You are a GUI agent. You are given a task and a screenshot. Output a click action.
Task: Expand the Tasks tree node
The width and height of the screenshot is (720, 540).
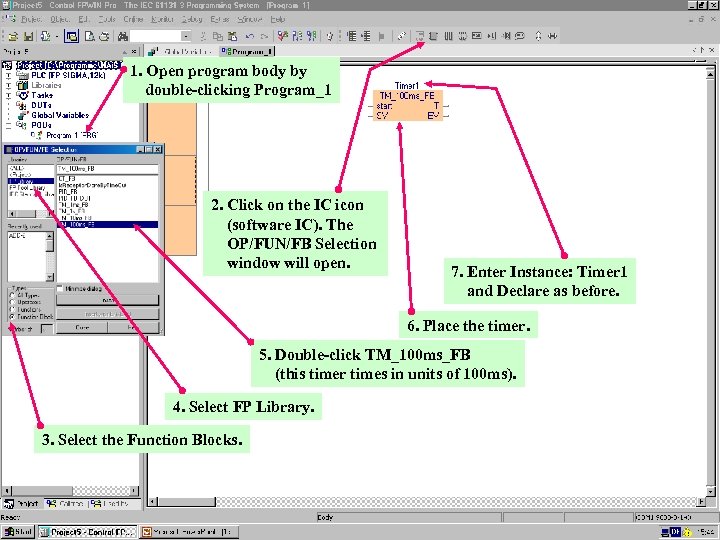point(8,96)
